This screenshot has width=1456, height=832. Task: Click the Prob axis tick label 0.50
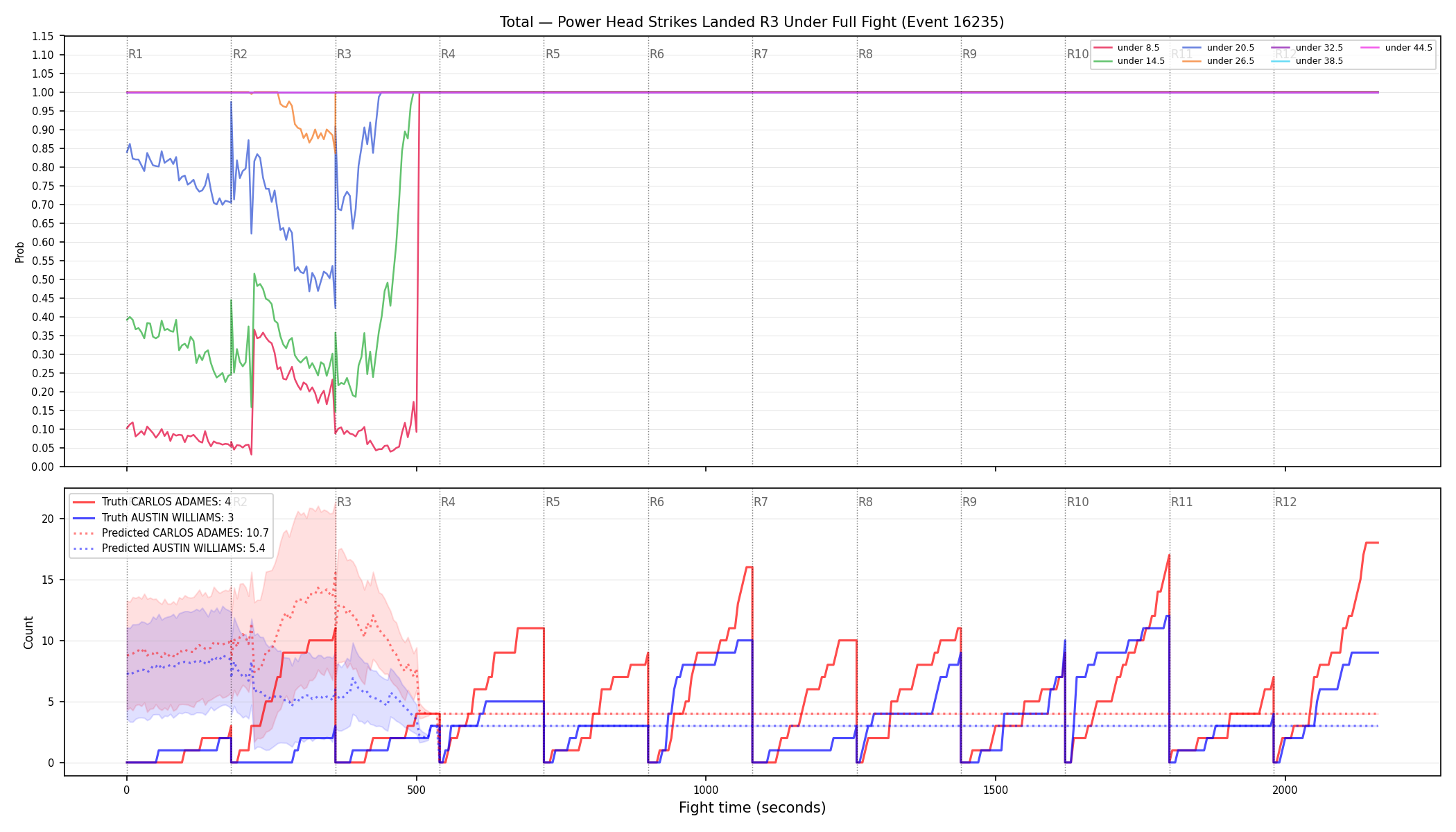[x=43, y=279]
